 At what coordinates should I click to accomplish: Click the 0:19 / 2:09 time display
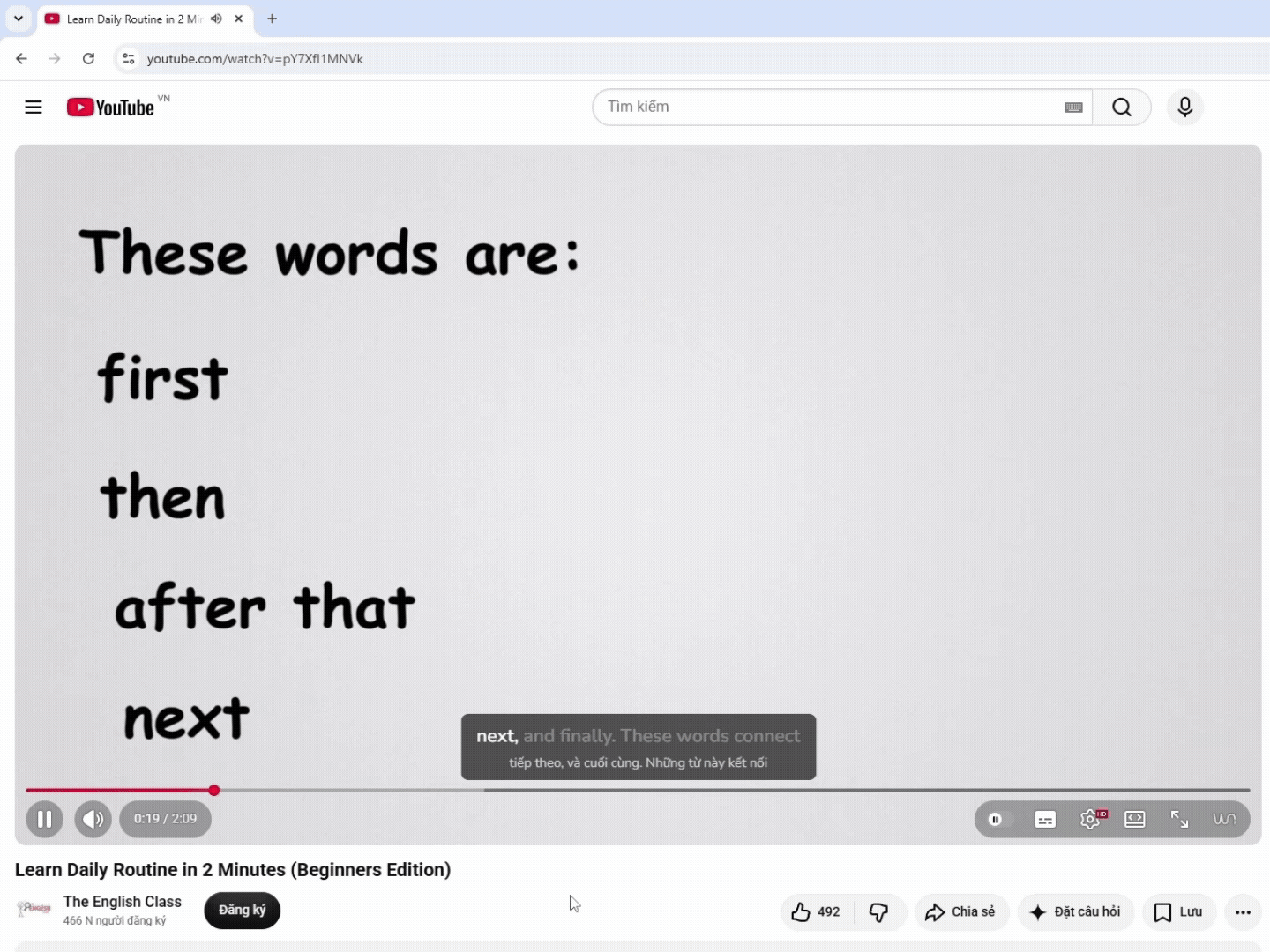point(166,819)
